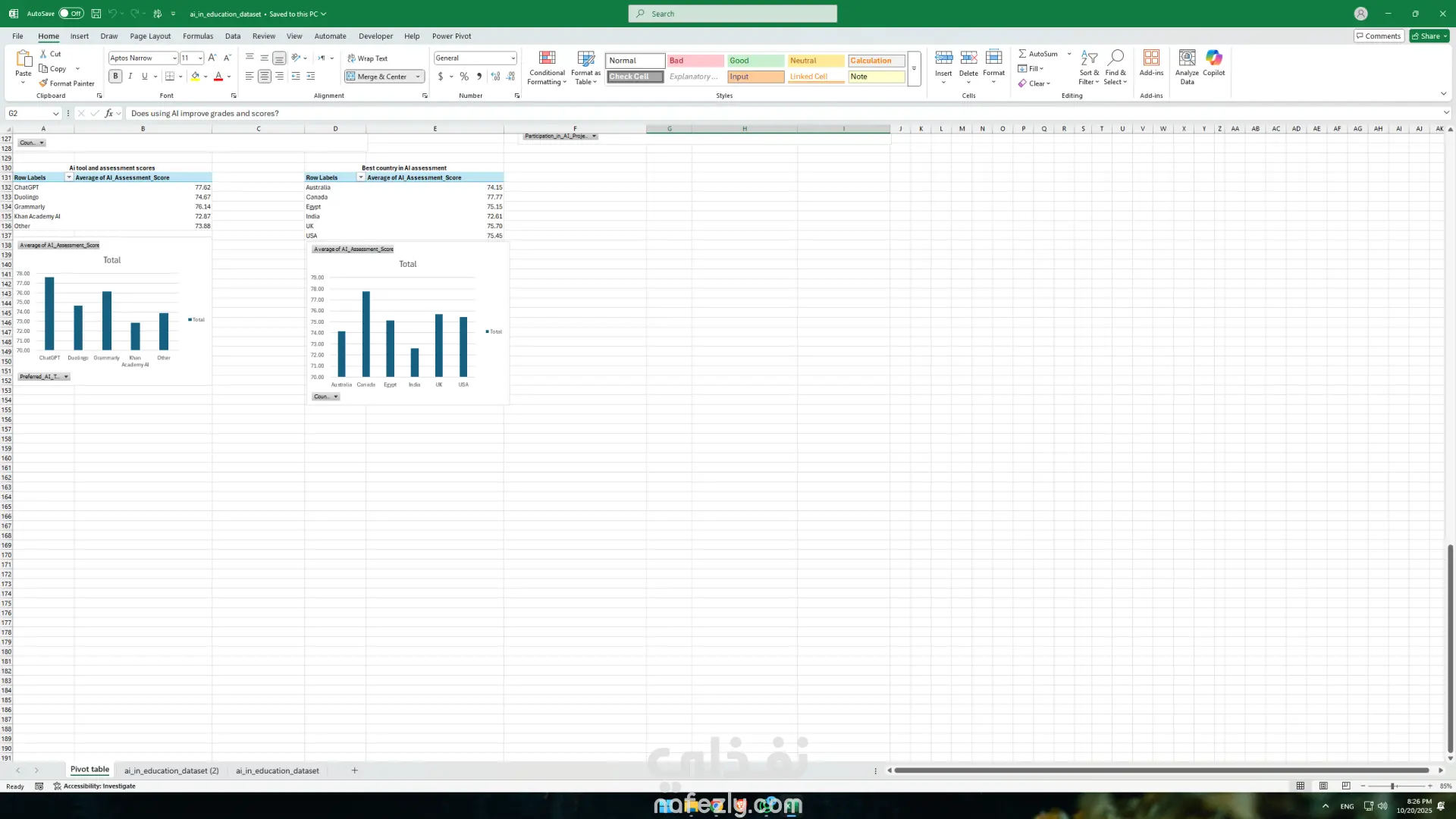Toggle the AutoSave switch
Viewport: 1456px width, 819px height.
click(x=71, y=14)
